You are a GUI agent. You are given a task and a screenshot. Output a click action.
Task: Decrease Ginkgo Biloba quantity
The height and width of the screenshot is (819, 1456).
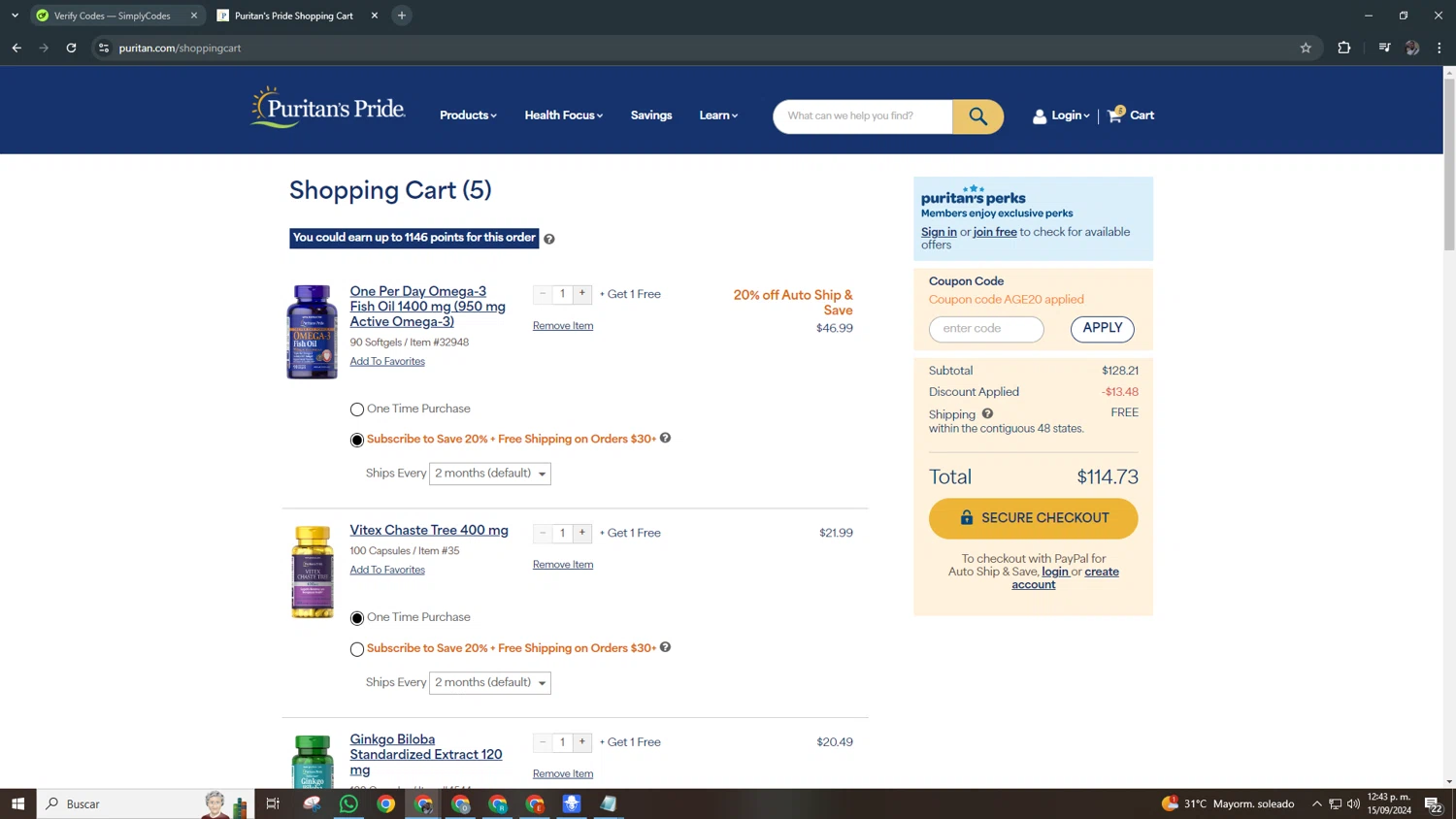(543, 742)
